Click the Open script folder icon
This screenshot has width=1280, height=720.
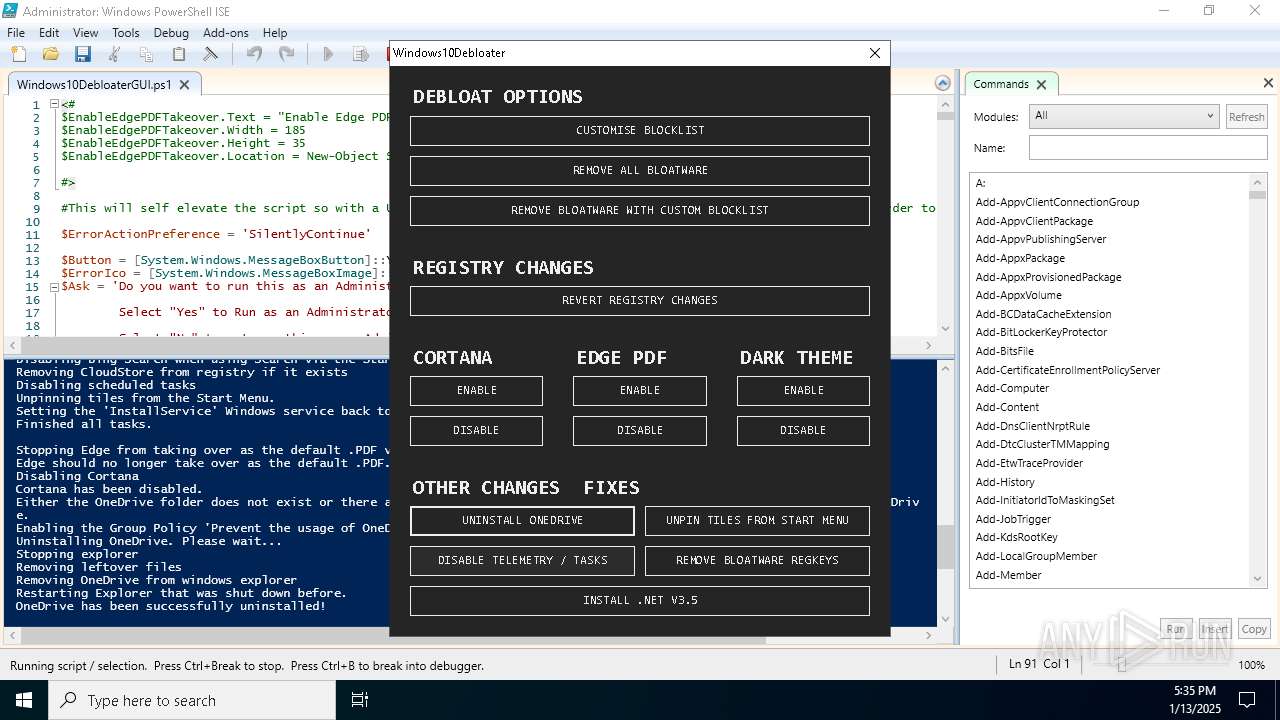[50, 54]
